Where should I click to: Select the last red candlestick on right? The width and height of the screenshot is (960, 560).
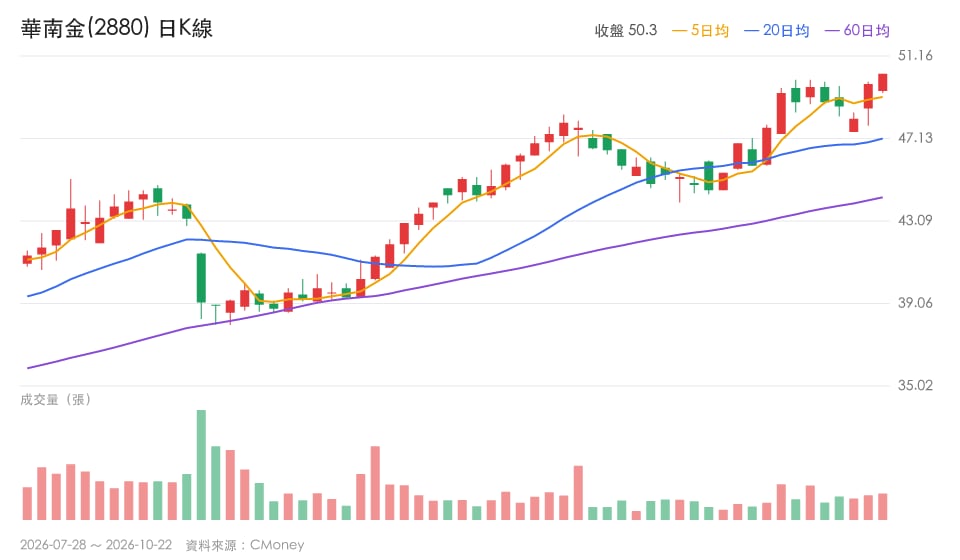tap(882, 83)
